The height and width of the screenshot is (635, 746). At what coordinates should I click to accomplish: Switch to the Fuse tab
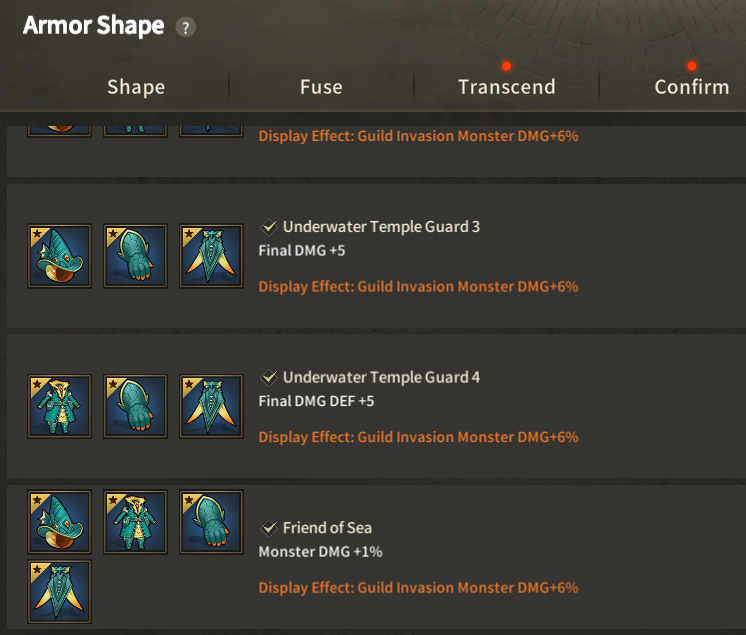point(321,87)
